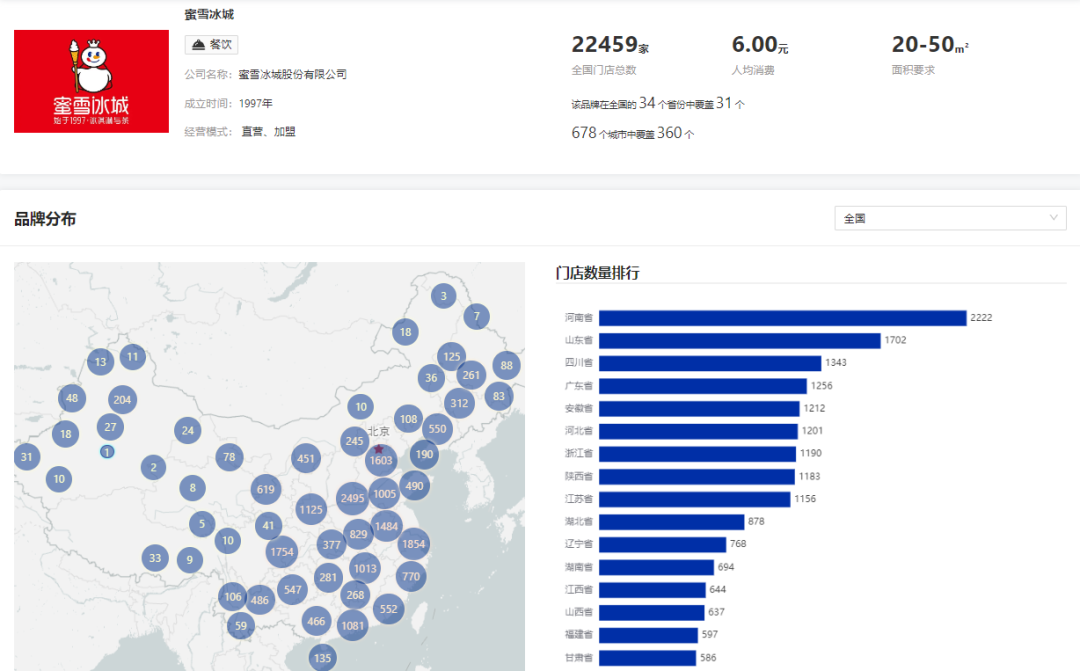Select the highlighted marker labeled 1

coord(107,452)
